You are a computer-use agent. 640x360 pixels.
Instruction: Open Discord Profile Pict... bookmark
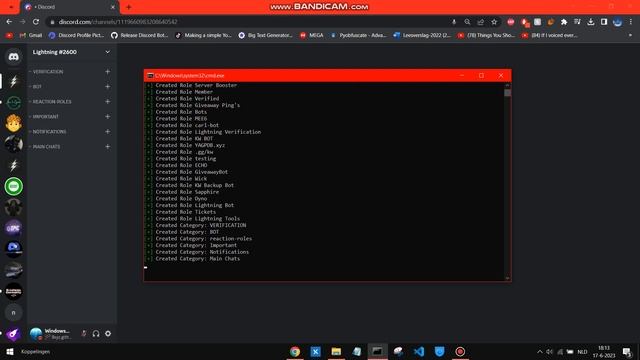click(x=76, y=36)
